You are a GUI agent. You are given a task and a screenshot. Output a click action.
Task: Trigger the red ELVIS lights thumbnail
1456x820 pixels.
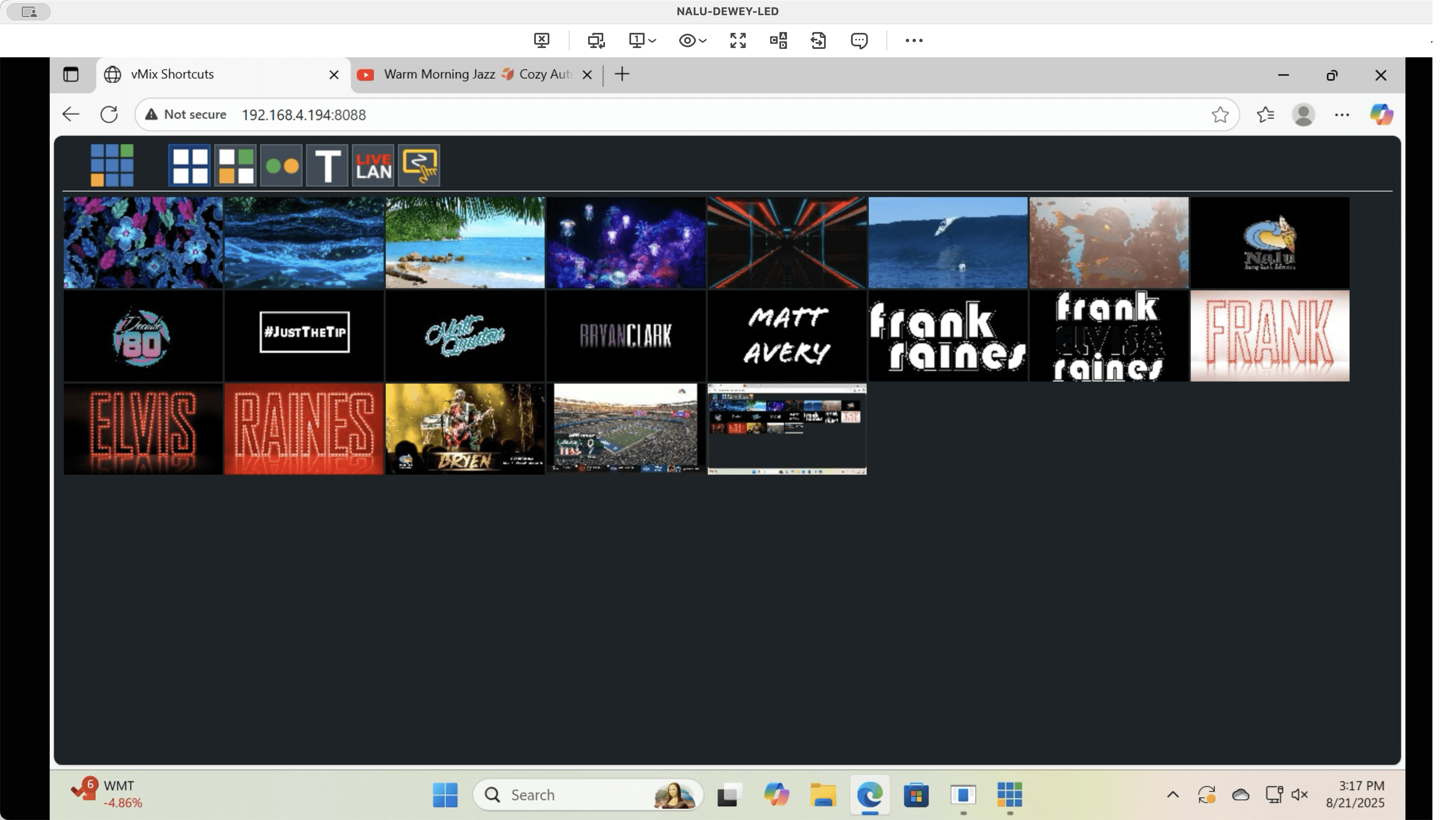143,429
